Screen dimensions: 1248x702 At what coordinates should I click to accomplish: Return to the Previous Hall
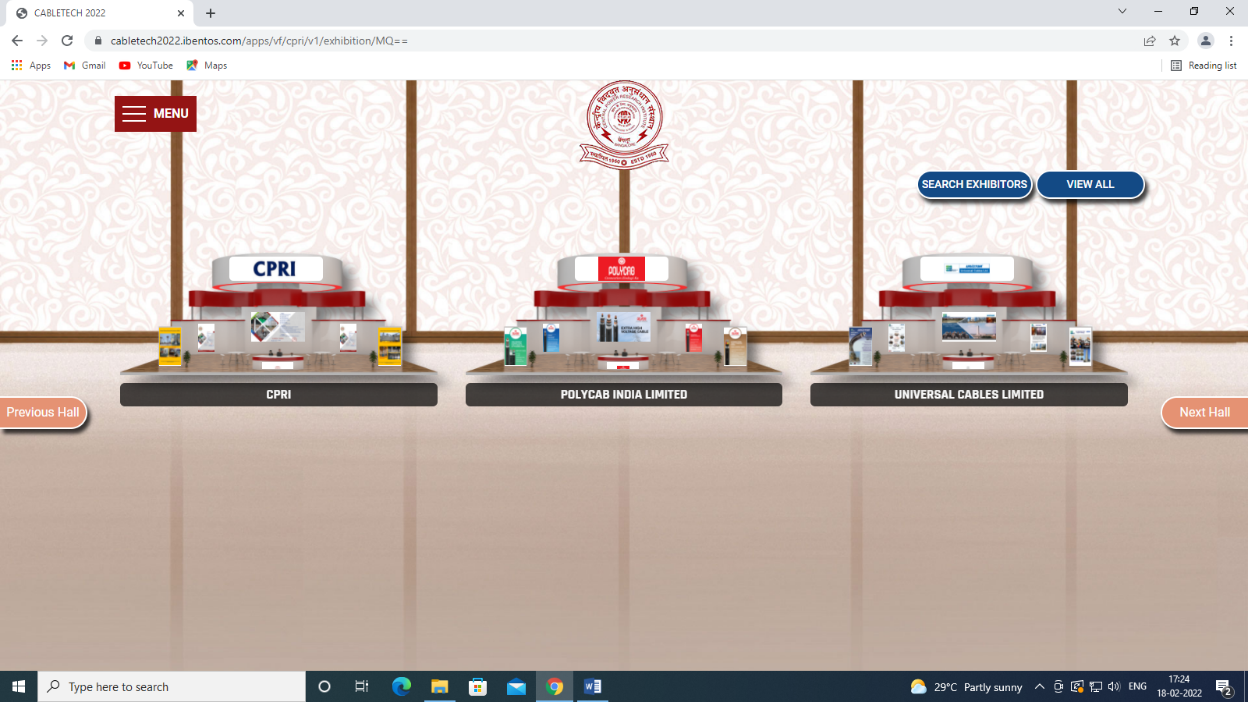point(43,412)
